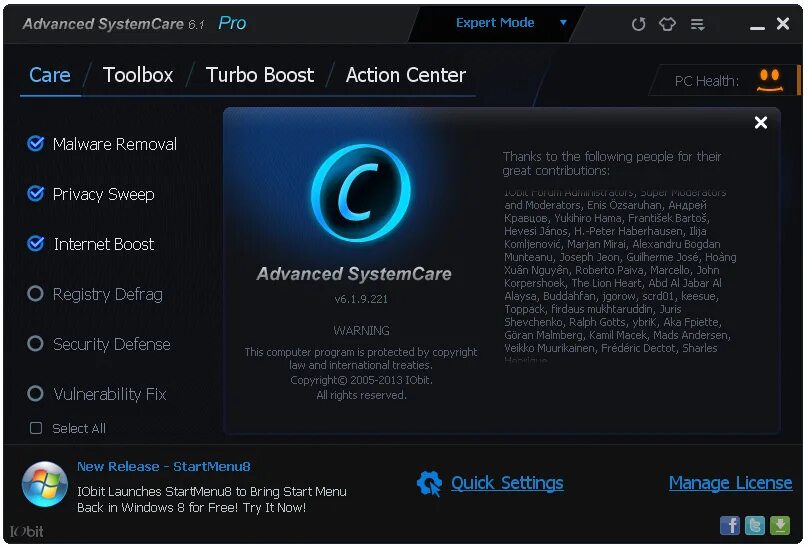Open Quick Settings link
The image size is (808, 550).
[x=507, y=483]
